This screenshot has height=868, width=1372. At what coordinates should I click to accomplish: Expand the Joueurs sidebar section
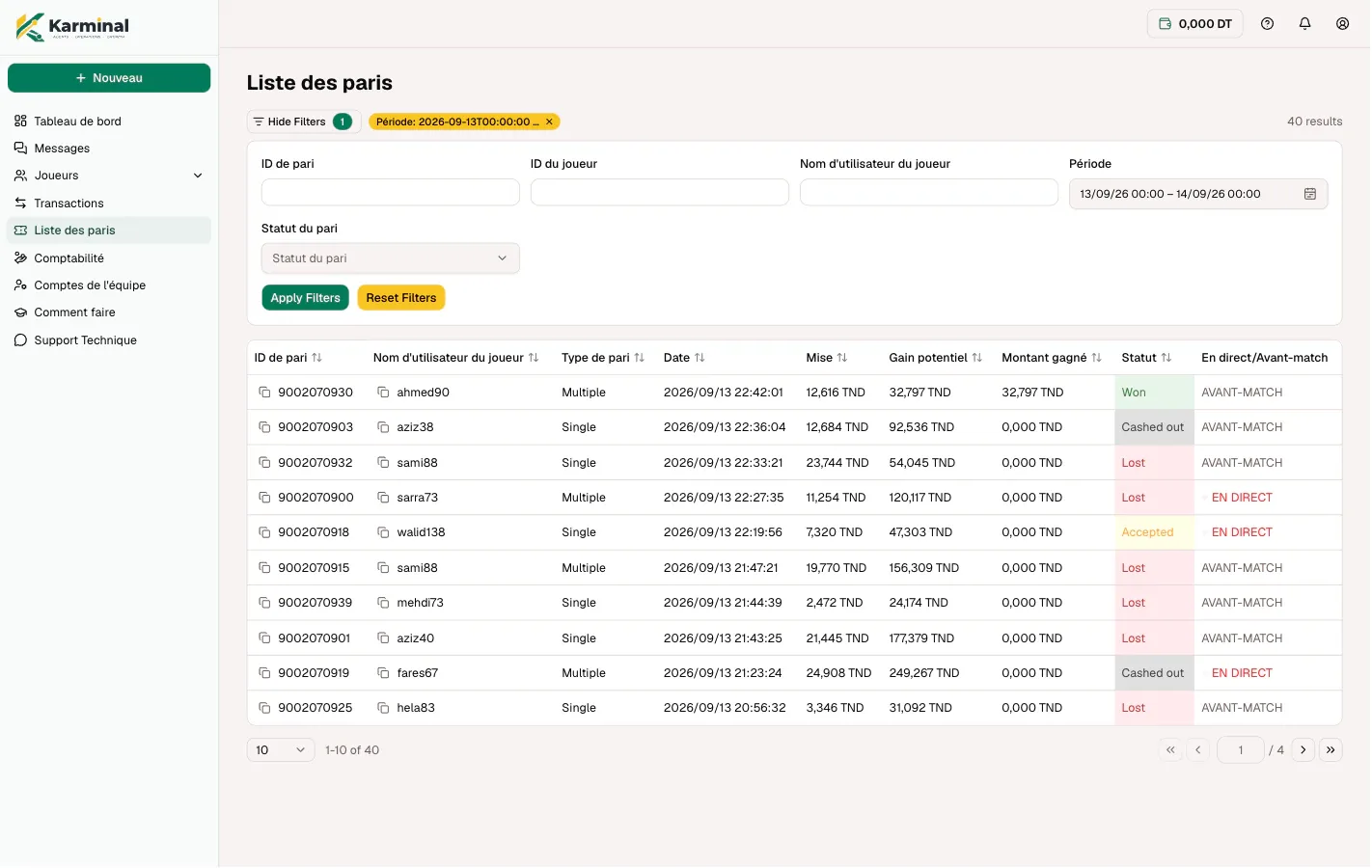[x=109, y=176]
